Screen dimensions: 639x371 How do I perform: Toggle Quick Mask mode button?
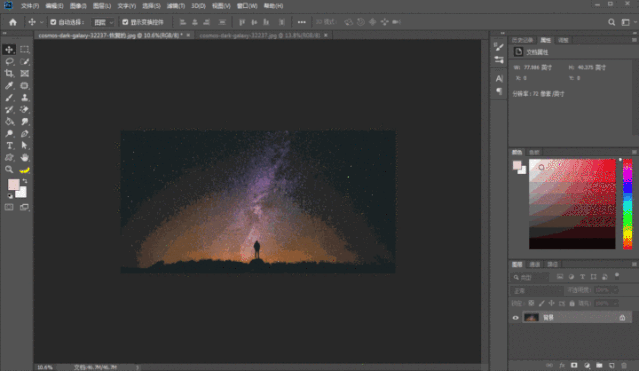coord(9,207)
